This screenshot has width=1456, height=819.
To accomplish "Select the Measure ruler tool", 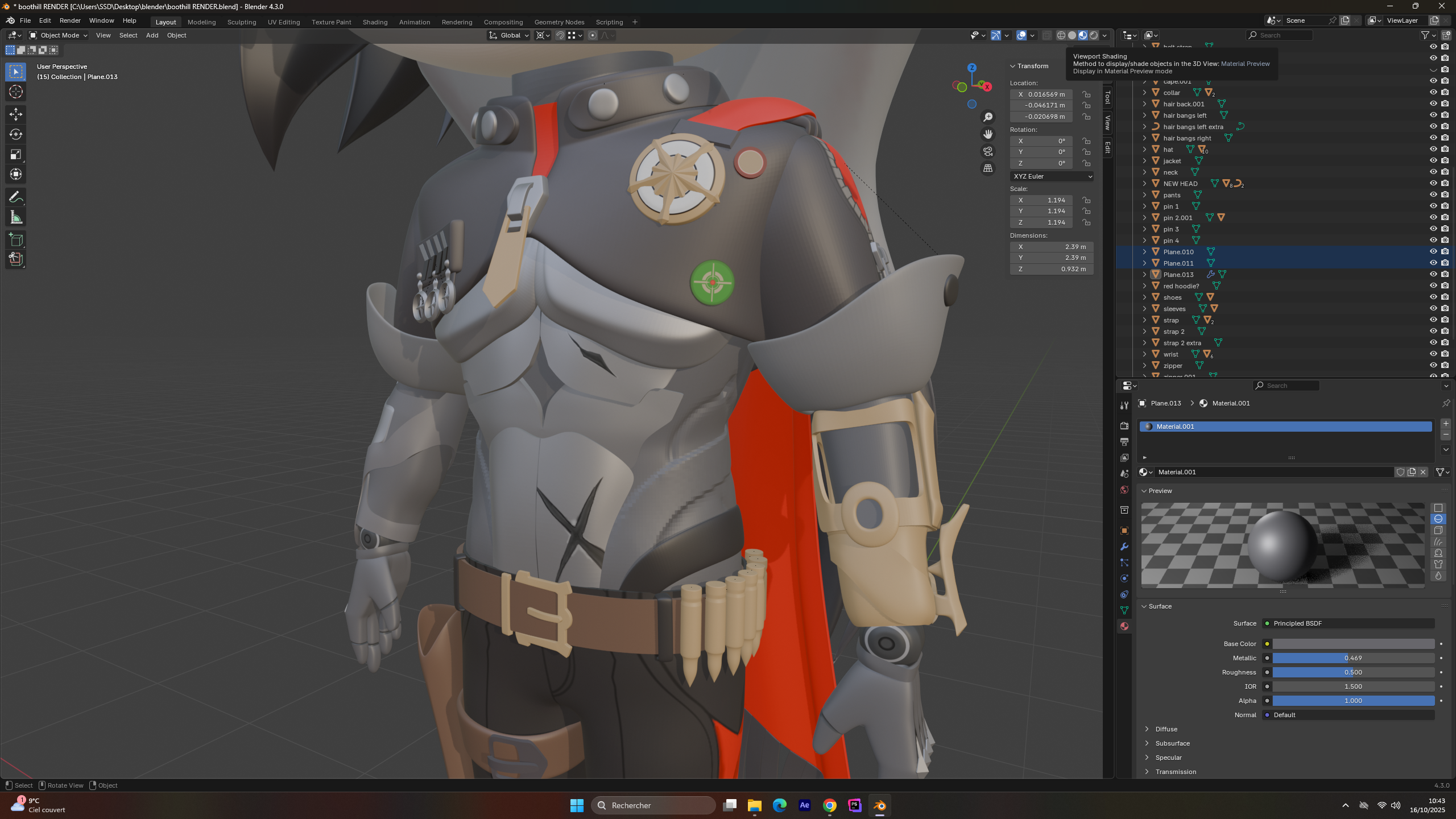I will coord(16,217).
